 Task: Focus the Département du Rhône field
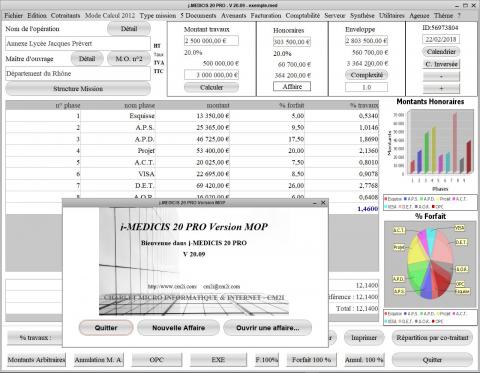78,74
